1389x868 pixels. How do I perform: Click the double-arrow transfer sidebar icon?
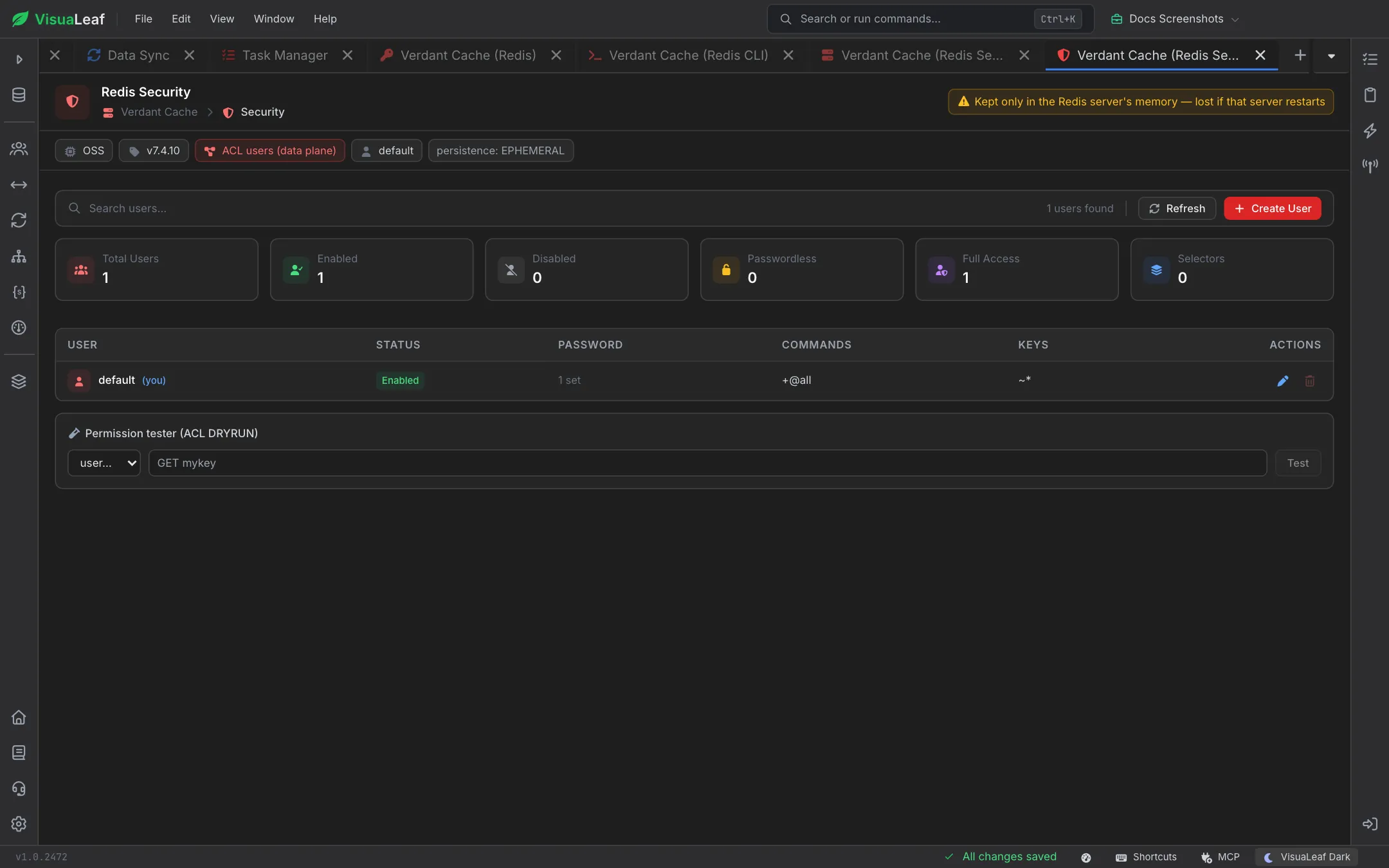(19, 185)
